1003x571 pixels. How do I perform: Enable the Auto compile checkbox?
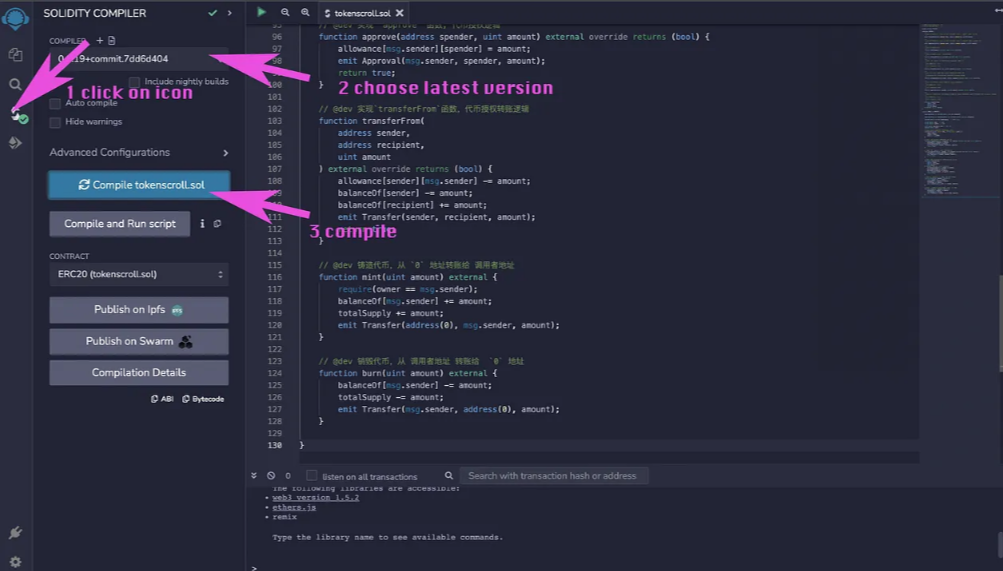55,104
